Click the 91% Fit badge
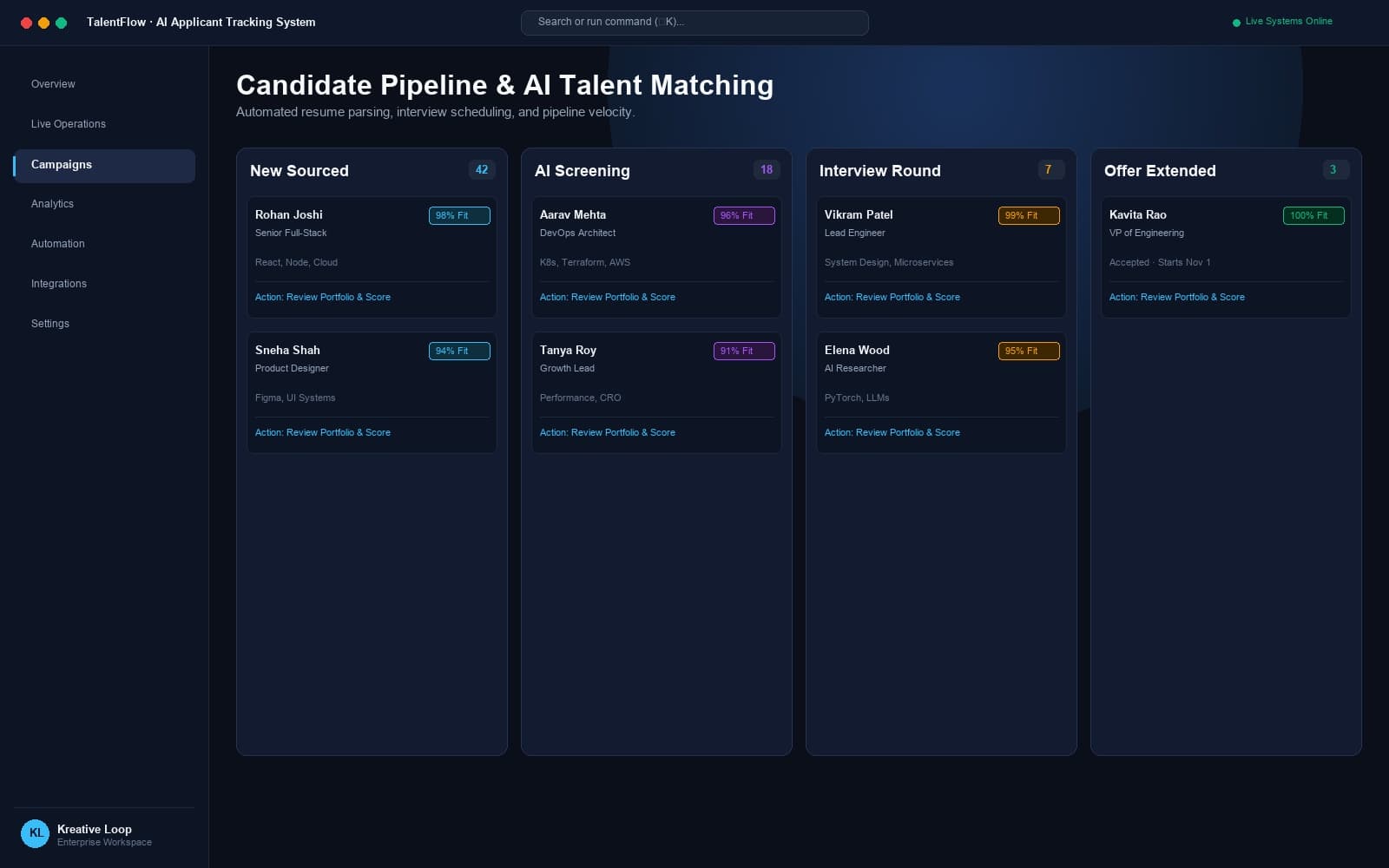Screen dimensions: 1389x868 [744, 351]
